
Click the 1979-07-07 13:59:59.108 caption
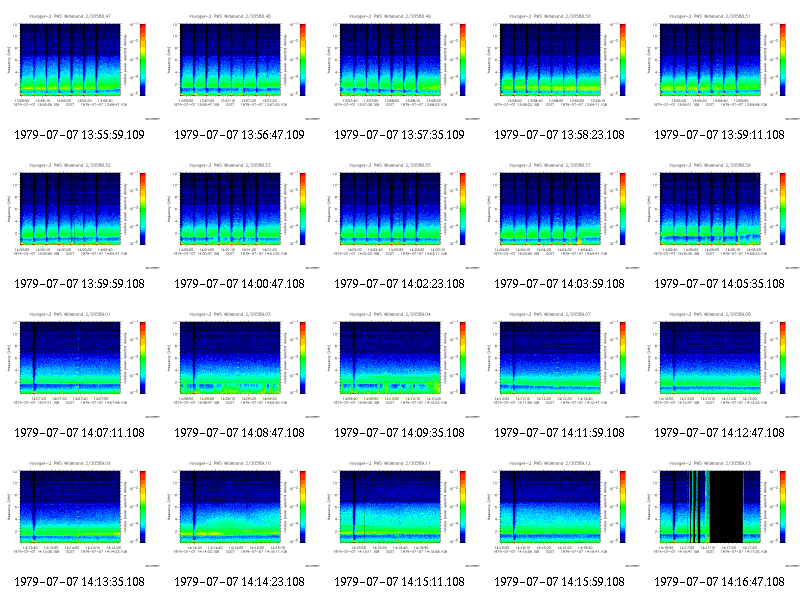coord(80,284)
